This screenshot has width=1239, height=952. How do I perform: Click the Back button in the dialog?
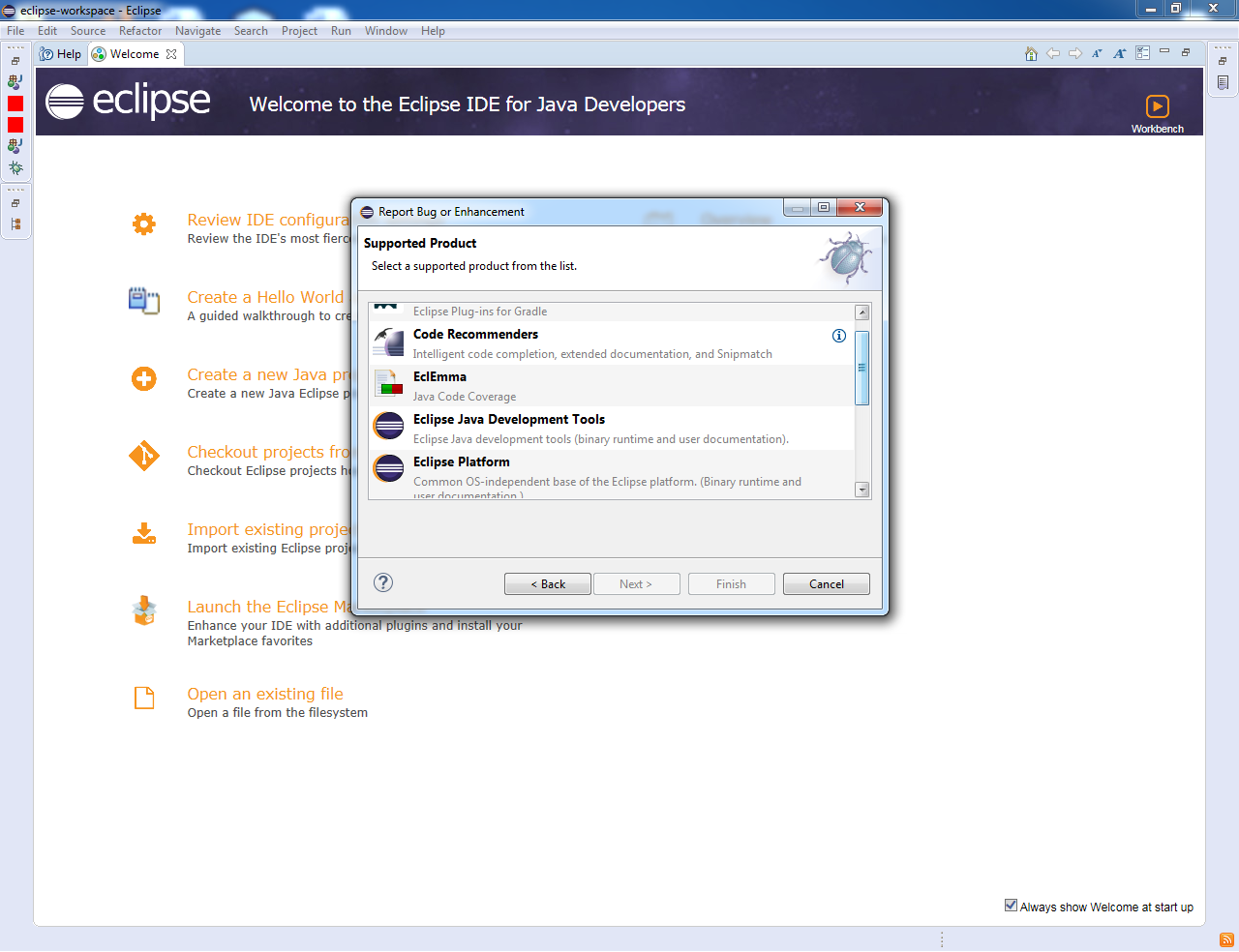(548, 584)
